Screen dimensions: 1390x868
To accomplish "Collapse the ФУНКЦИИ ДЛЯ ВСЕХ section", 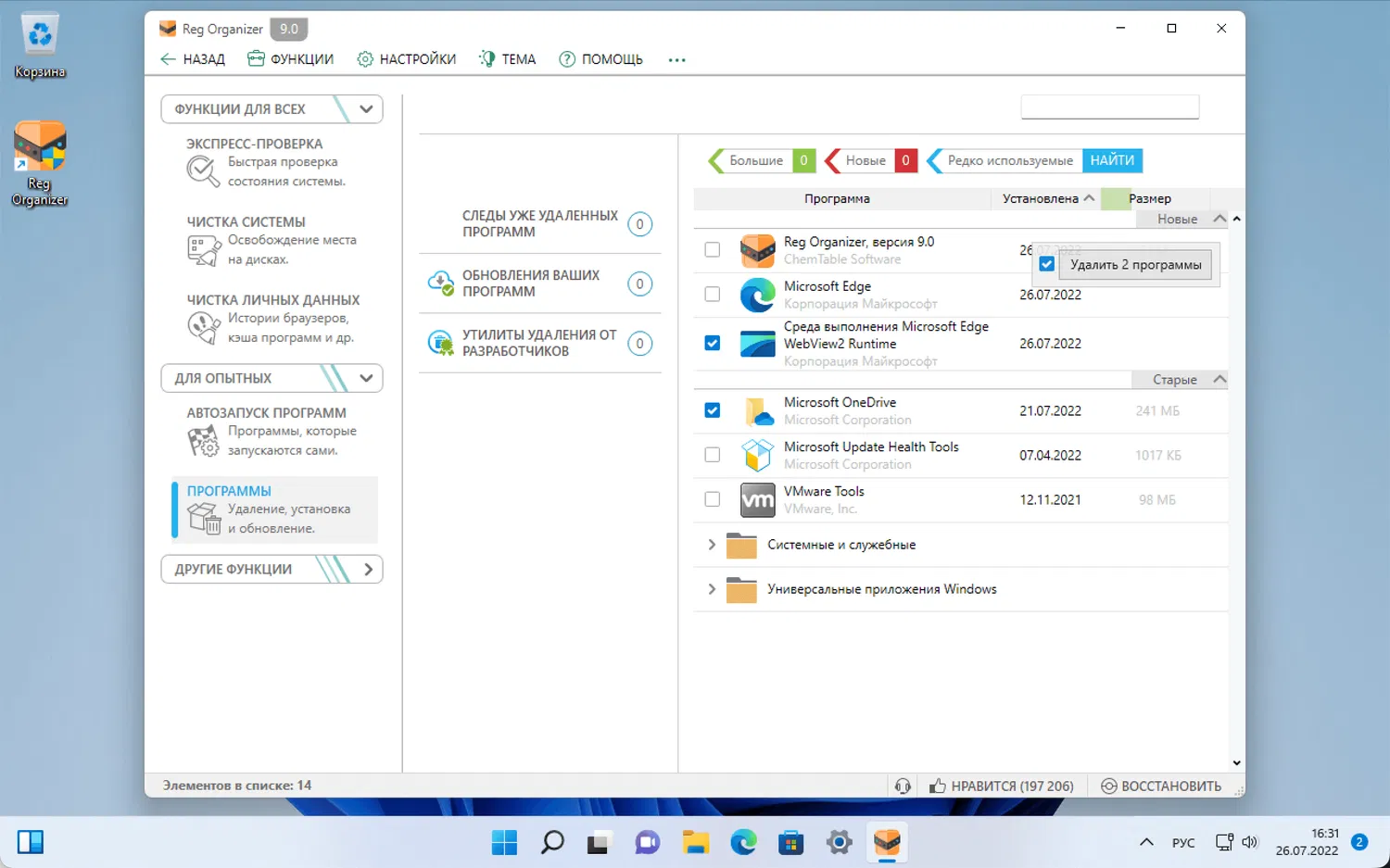I will pyautogui.click(x=366, y=108).
